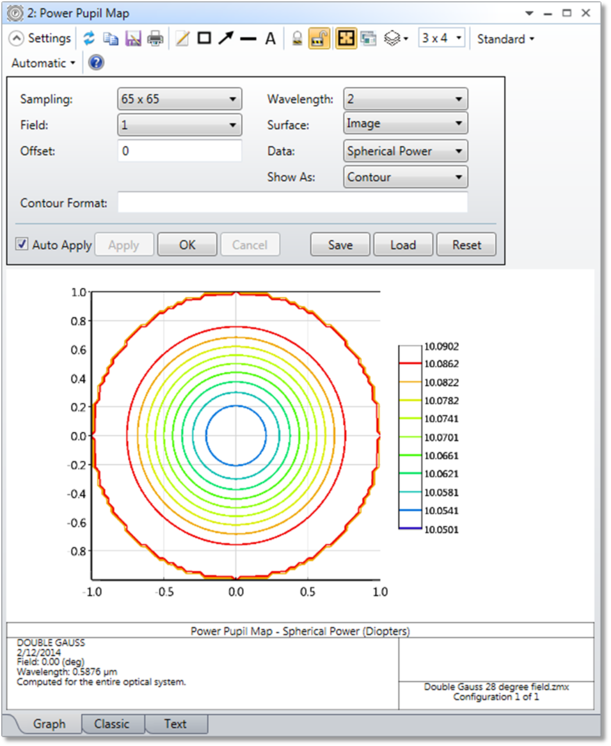
Task: Open the Sampling 65 x 65 dropdown
Action: click(179, 99)
